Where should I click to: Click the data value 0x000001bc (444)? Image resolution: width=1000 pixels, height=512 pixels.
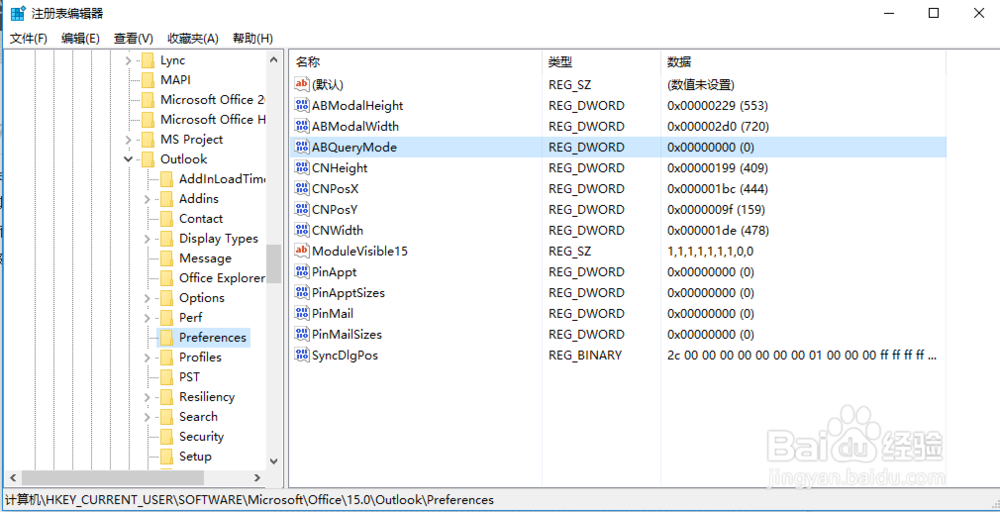[717, 189]
